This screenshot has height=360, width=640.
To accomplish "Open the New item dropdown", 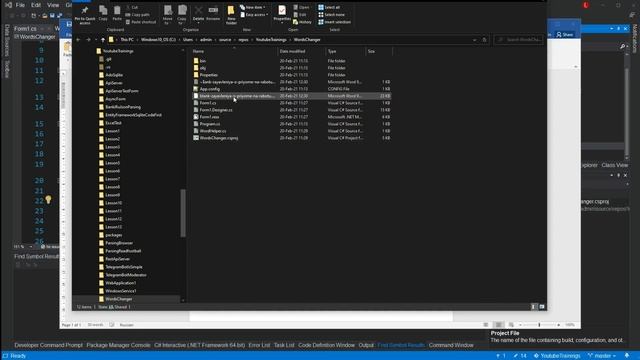I will [253, 7].
